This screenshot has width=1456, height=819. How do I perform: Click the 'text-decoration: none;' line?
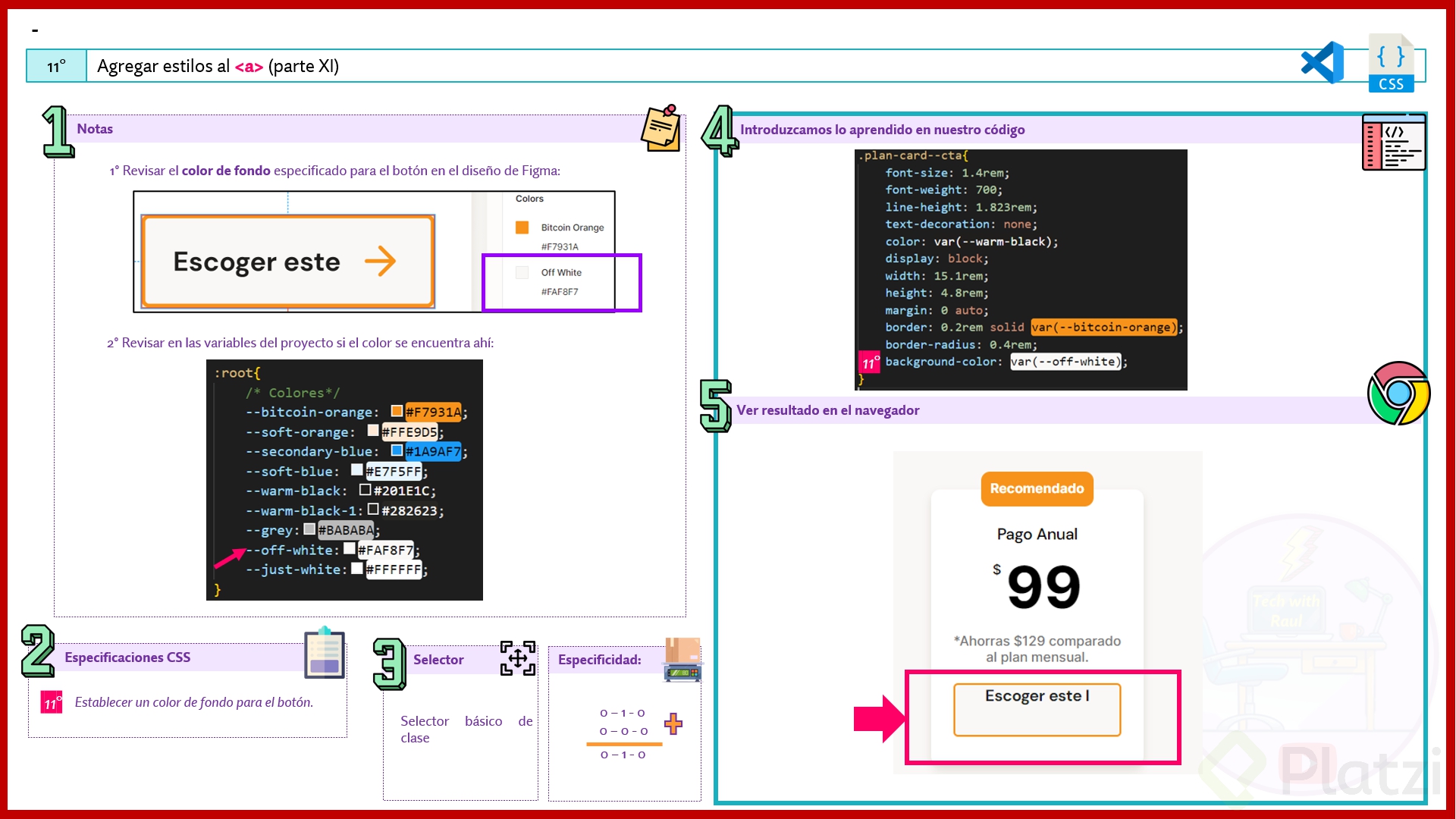[961, 224]
